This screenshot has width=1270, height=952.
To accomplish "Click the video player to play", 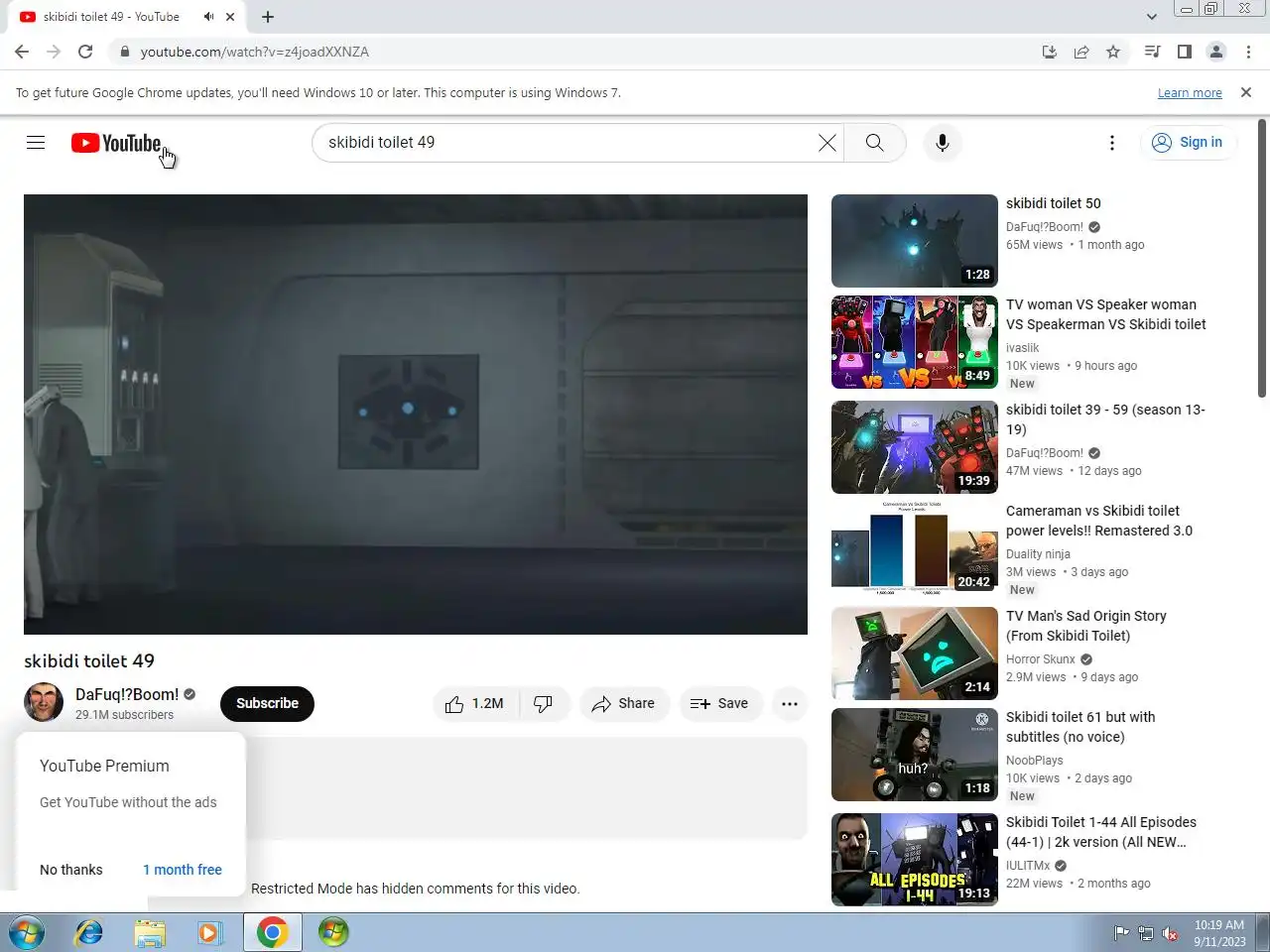I will pyautogui.click(x=416, y=415).
